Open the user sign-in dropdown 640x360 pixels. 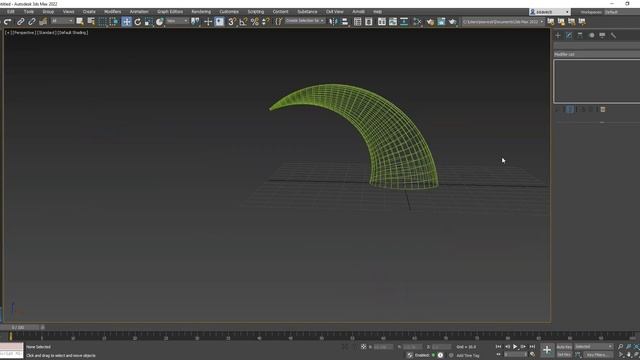point(549,12)
